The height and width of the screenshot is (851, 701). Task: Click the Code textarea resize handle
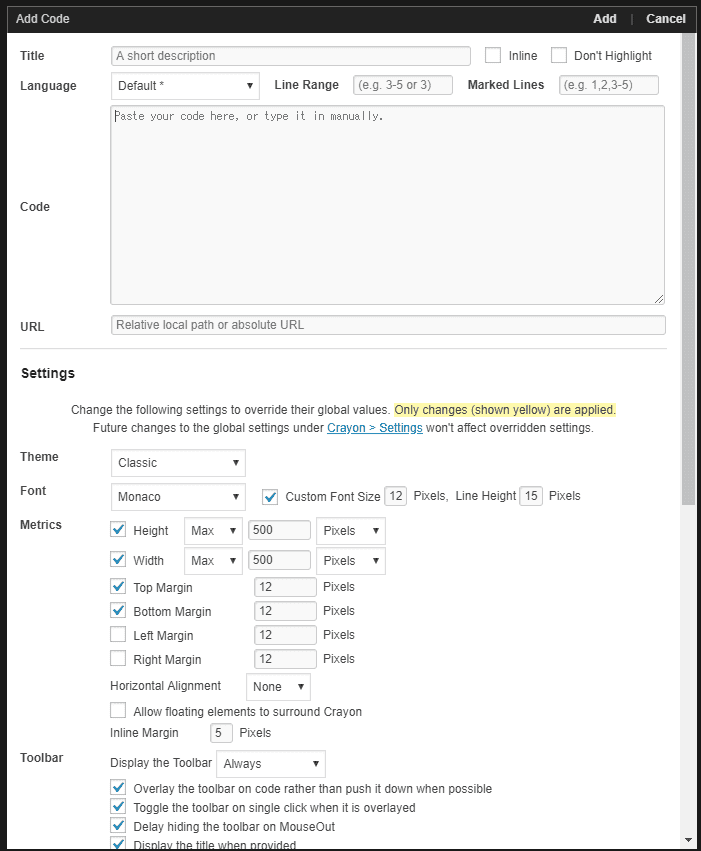[659, 299]
